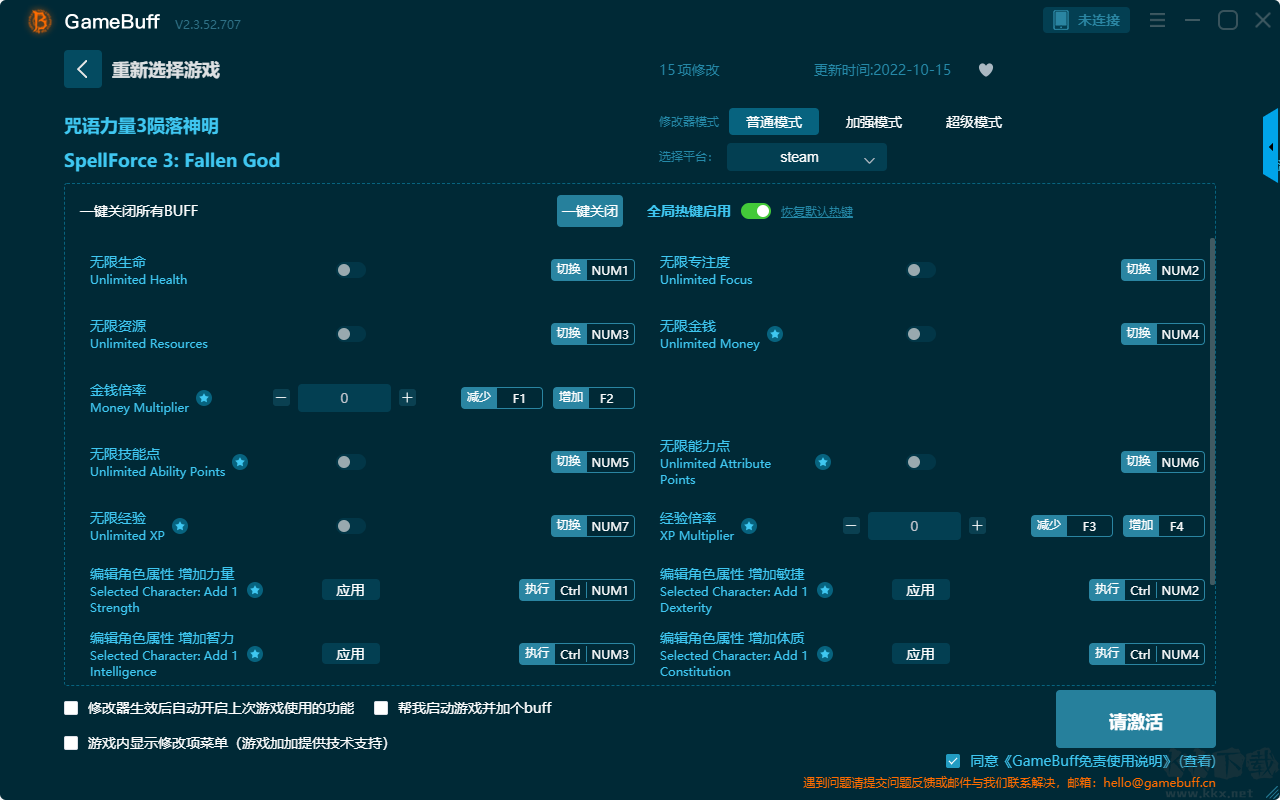Toggle Unlimited Health switch
Image resolution: width=1280 pixels, height=800 pixels.
(x=351, y=270)
